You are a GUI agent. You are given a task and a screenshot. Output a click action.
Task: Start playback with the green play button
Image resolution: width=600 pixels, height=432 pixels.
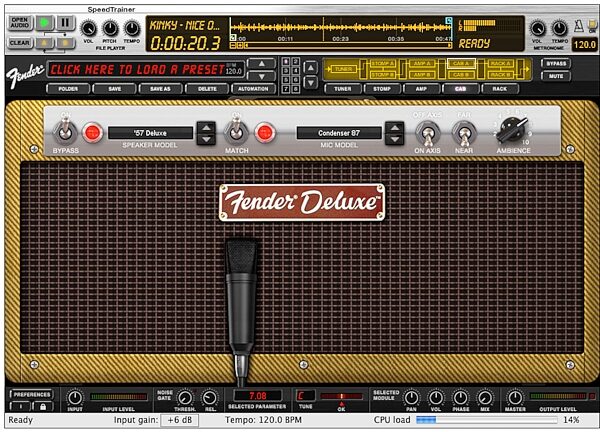[45, 23]
